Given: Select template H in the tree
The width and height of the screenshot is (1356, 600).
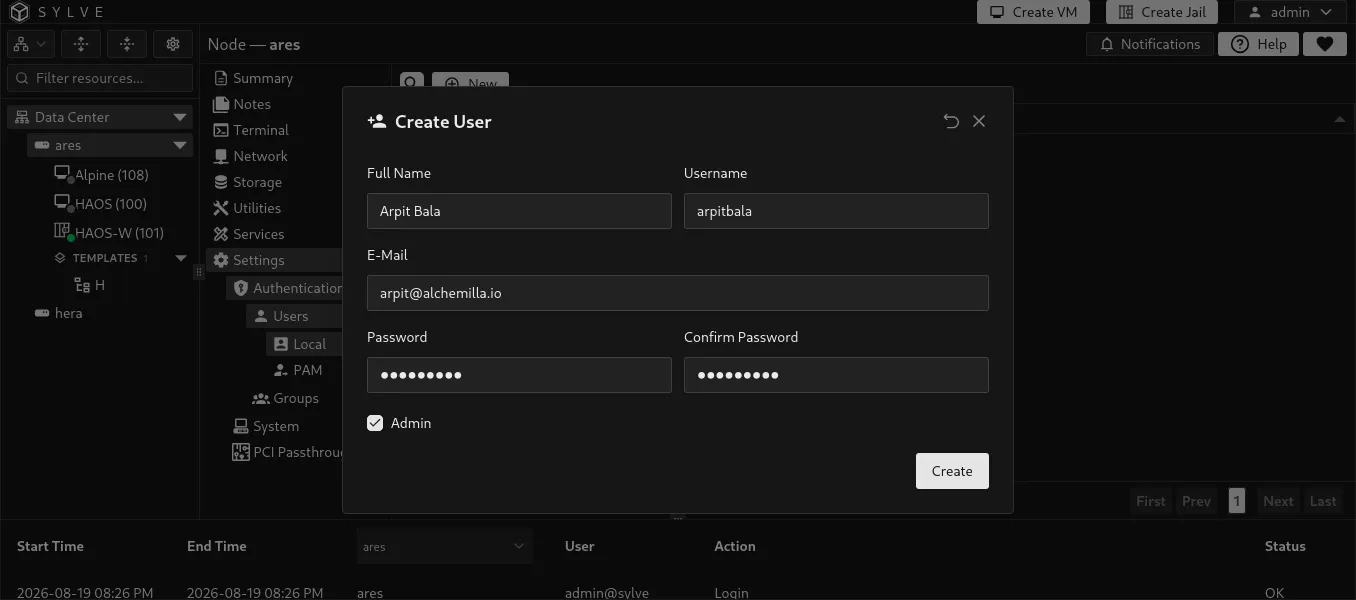Looking at the screenshot, I should point(90,285).
